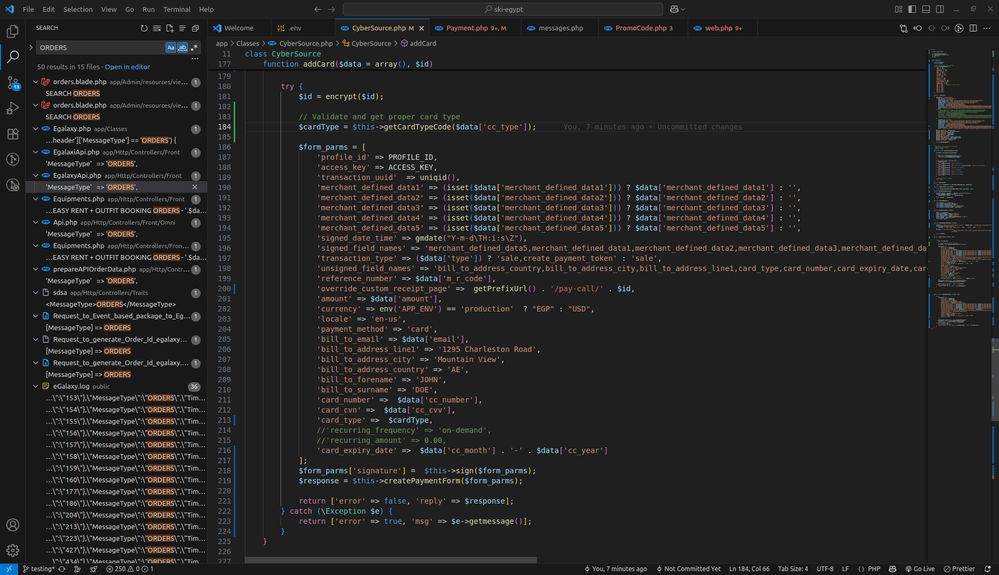Screen dimensions: 999x575
Task: Collapse the Egalaxy.php search result group
Action: click(36, 129)
